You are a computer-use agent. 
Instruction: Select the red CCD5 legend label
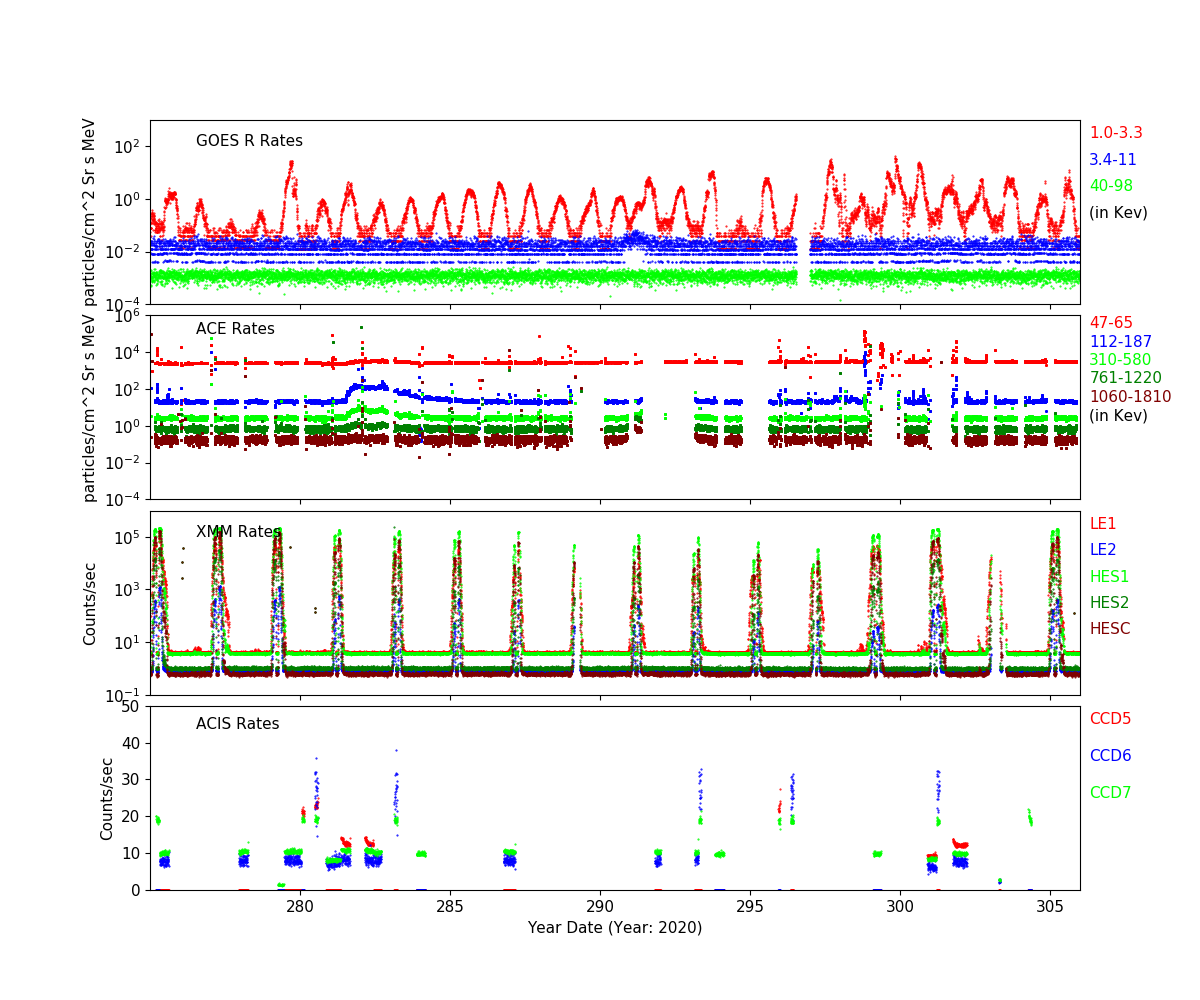point(1110,719)
